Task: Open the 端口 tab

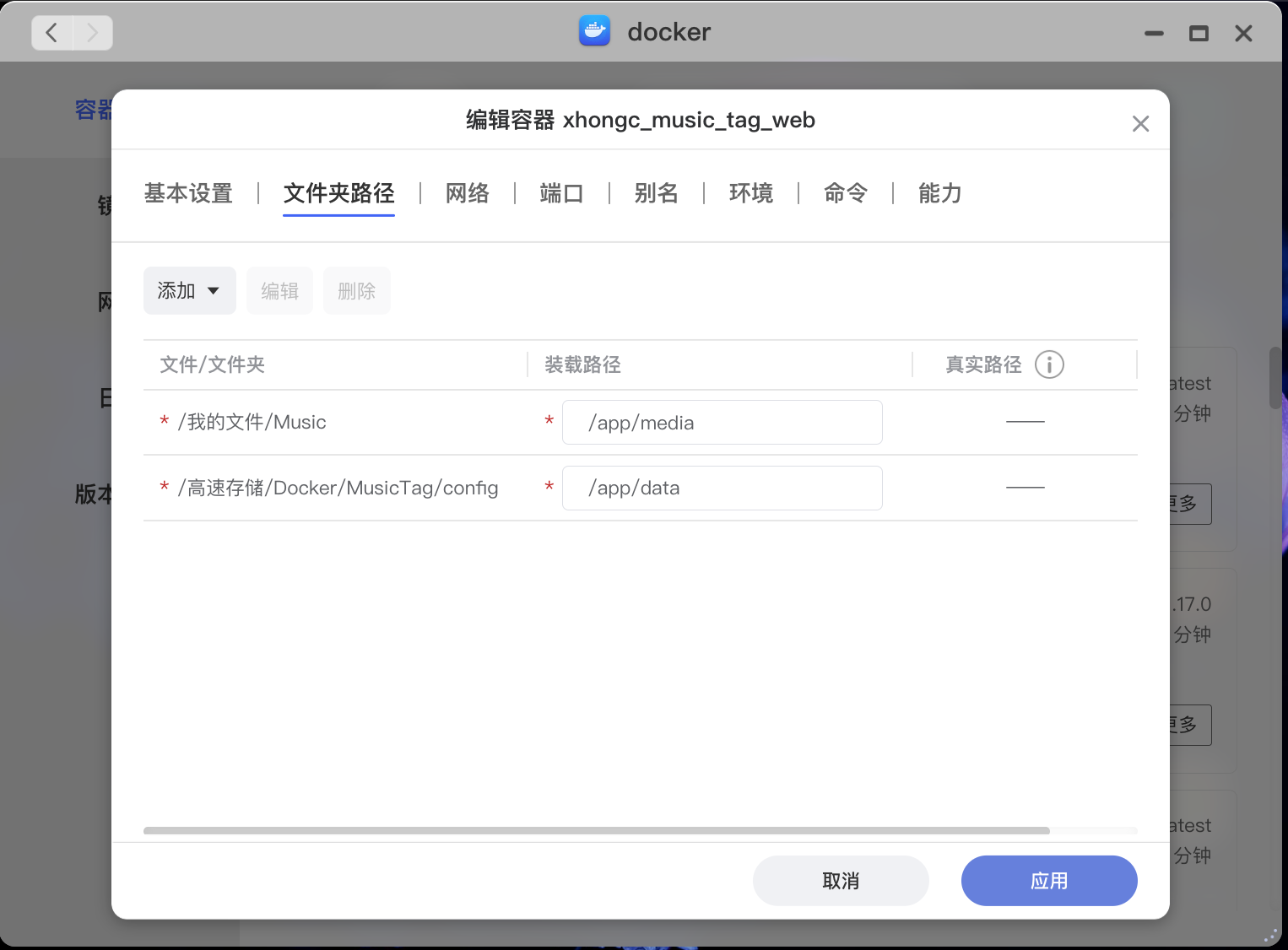Action: 561,193
